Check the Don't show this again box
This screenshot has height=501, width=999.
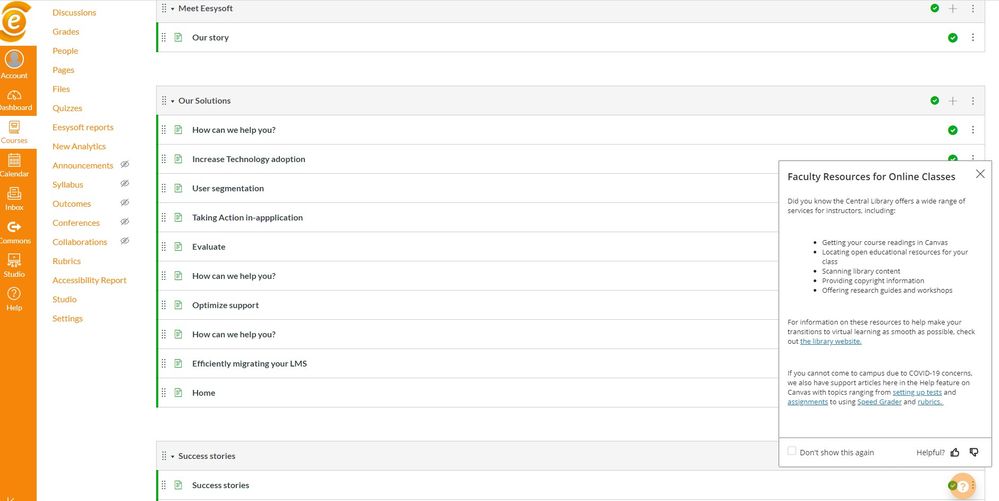(x=793, y=452)
